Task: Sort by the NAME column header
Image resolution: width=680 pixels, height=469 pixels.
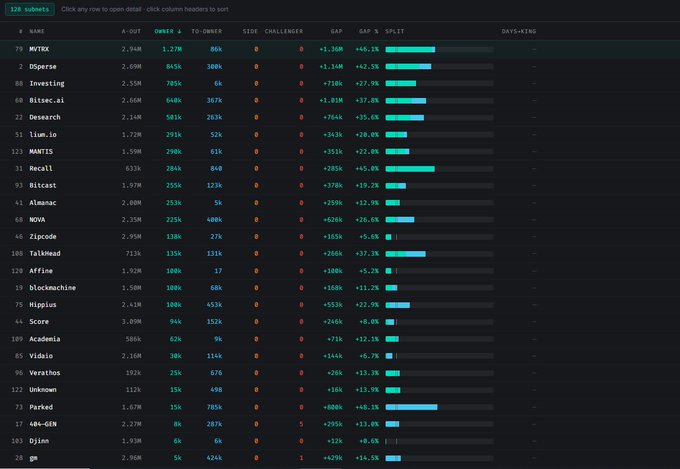Action: coord(37,31)
